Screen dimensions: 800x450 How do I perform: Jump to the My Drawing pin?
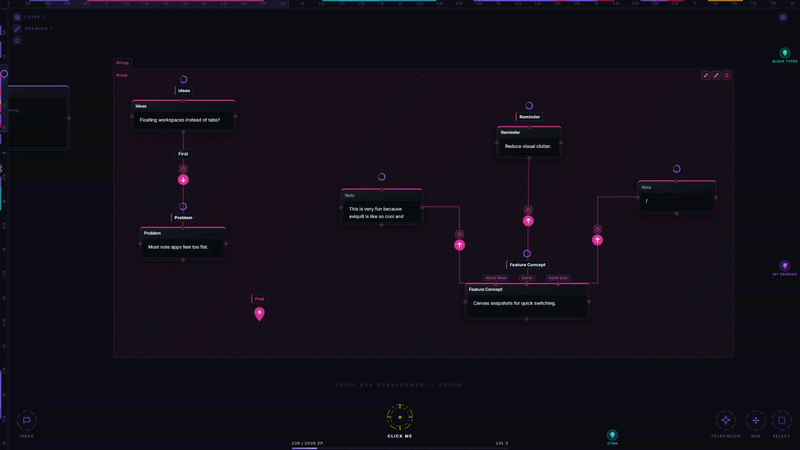pos(785,266)
